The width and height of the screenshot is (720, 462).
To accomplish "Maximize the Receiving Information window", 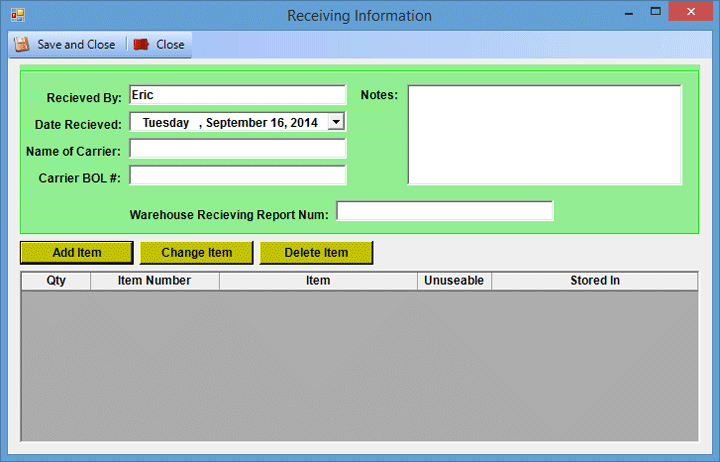I will click(656, 12).
